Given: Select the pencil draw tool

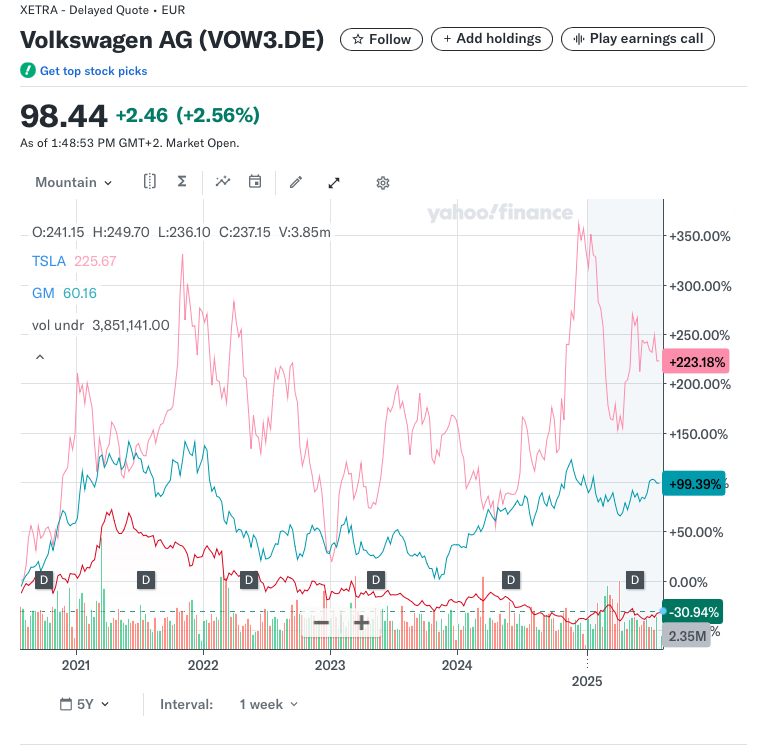Looking at the screenshot, I should coord(296,182).
